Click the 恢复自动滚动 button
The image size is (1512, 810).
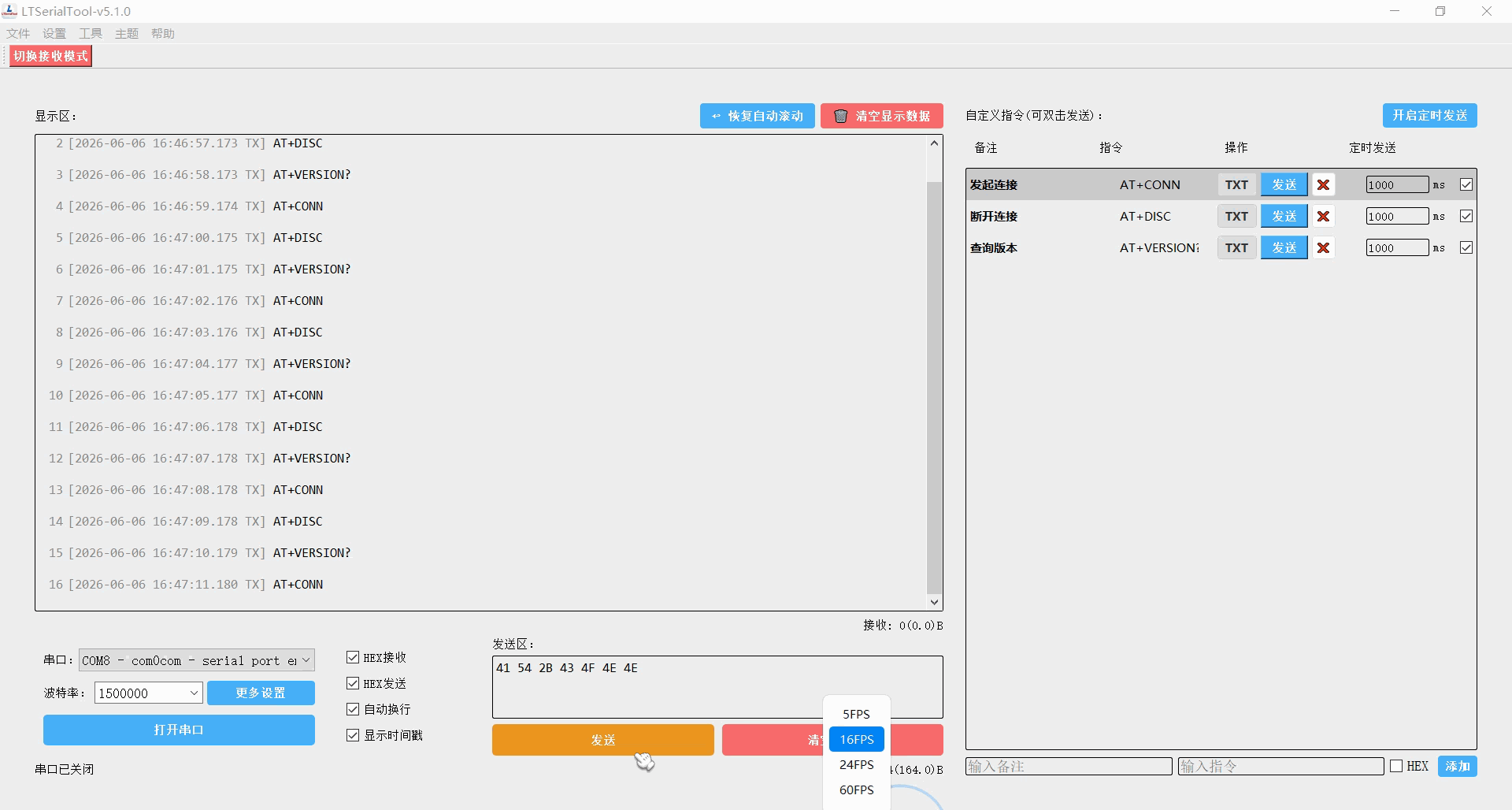pyautogui.click(x=757, y=116)
